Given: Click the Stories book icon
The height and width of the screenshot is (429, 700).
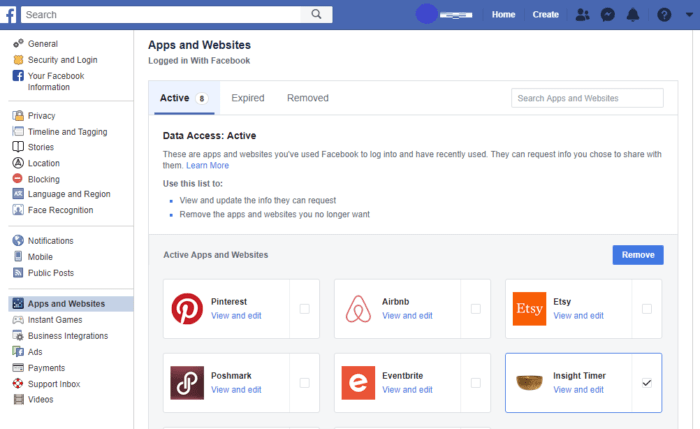Looking at the screenshot, I should [x=18, y=146].
